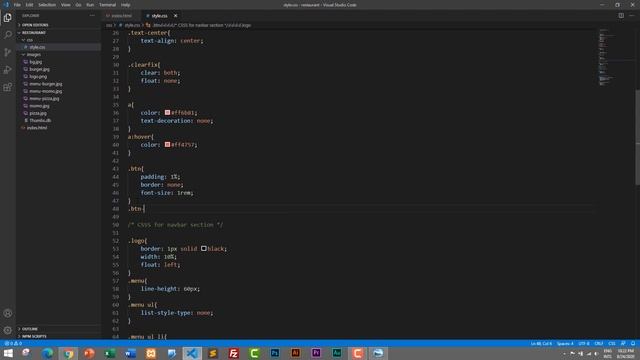Click Visual Studio Code taskbar icon

[x=192, y=353]
